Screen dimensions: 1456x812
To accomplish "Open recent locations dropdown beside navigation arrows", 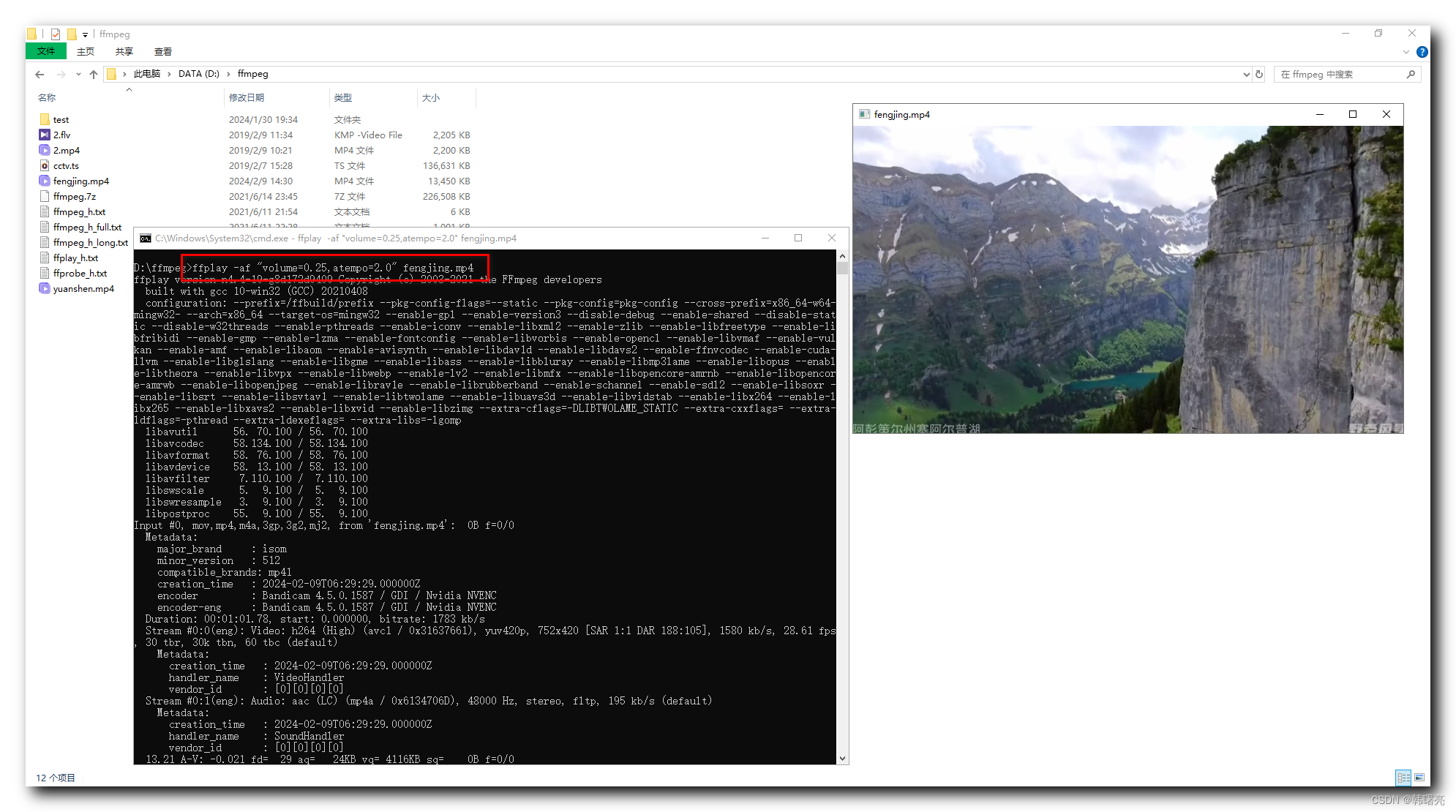I will [x=78, y=74].
